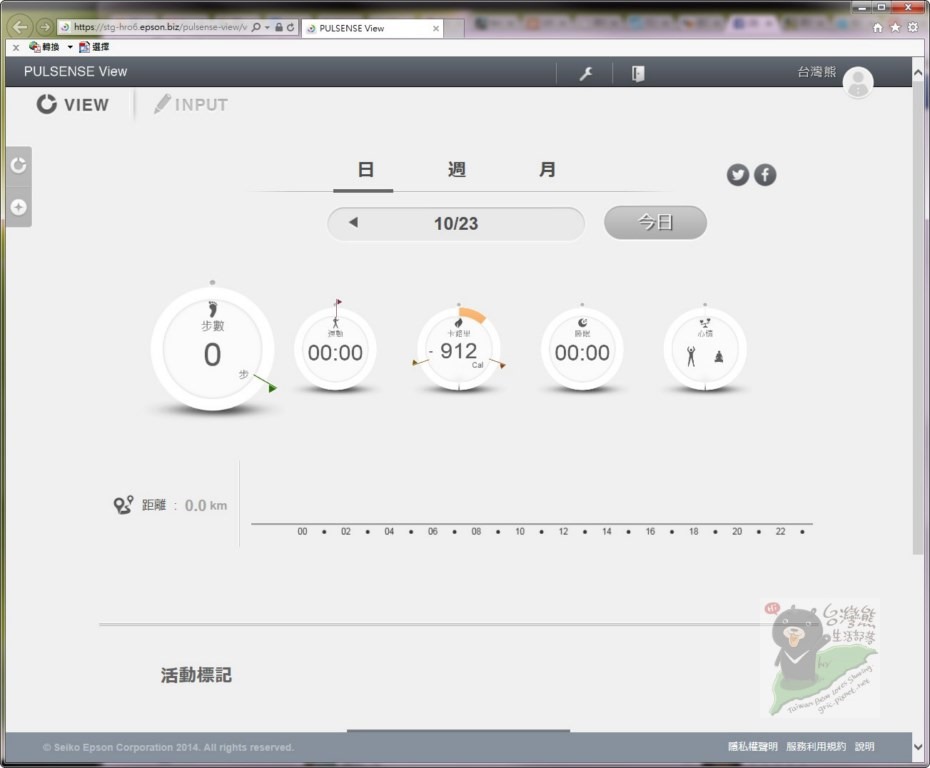Open address bar dropdown arrow
The height and width of the screenshot is (768, 930).
coord(267,27)
